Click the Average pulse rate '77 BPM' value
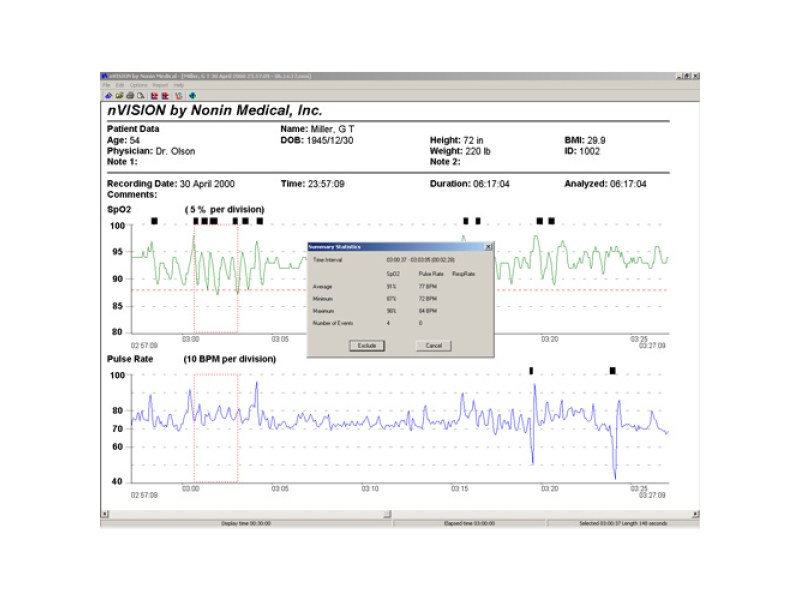This screenshot has height=600, width=800. point(428,287)
